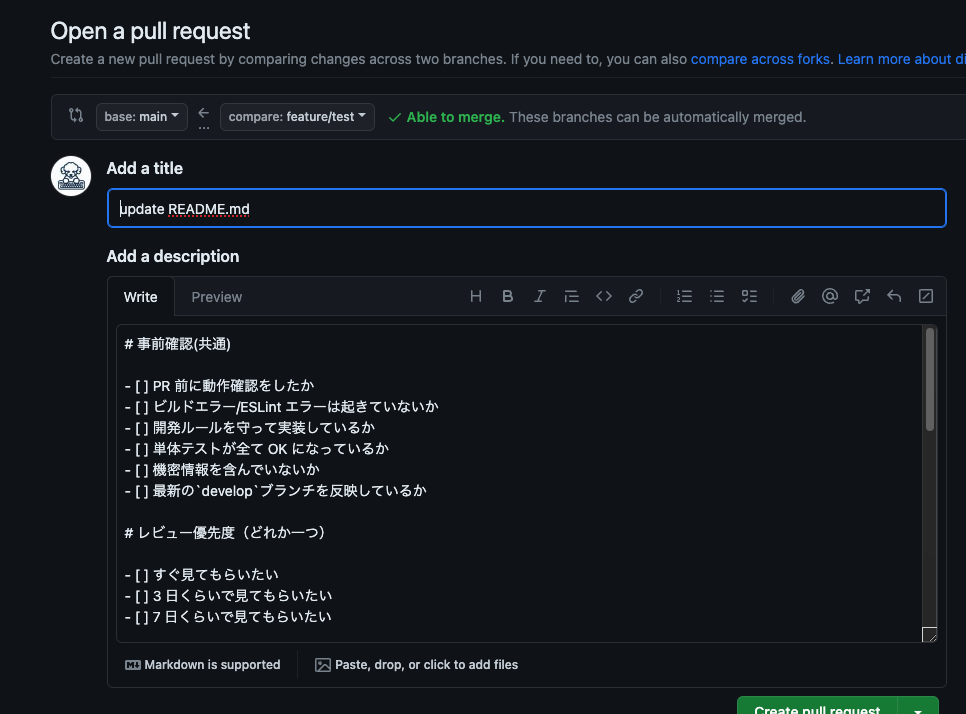Open the compare: feature/test branch dropdown

[x=295, y=116]
